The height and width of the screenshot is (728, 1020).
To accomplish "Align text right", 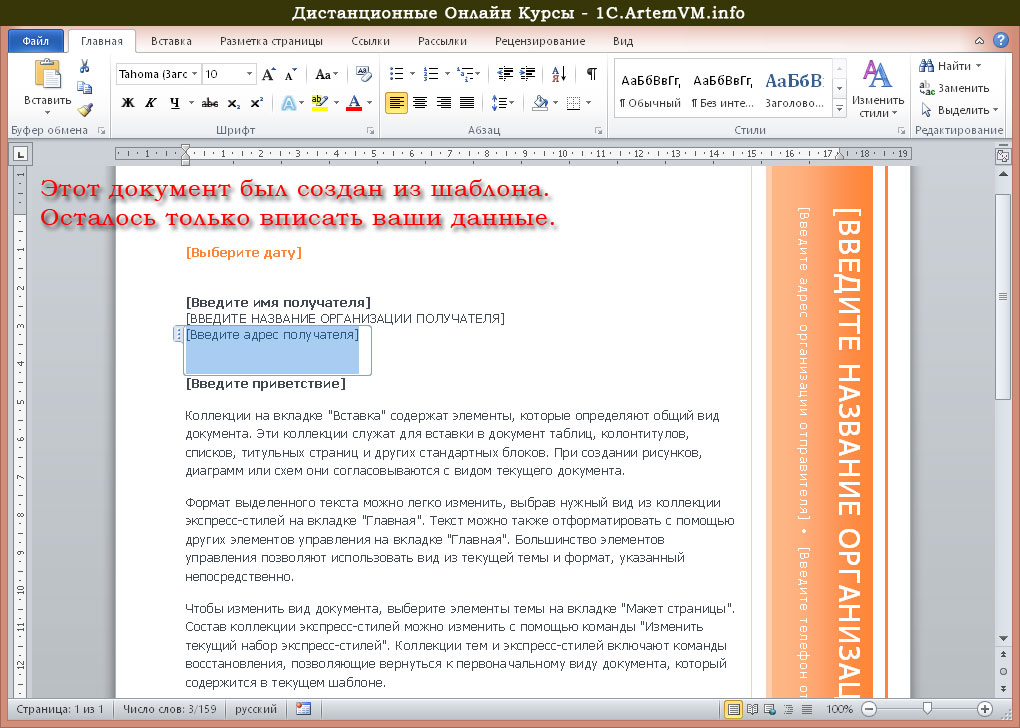I will (x=444, y=103).
